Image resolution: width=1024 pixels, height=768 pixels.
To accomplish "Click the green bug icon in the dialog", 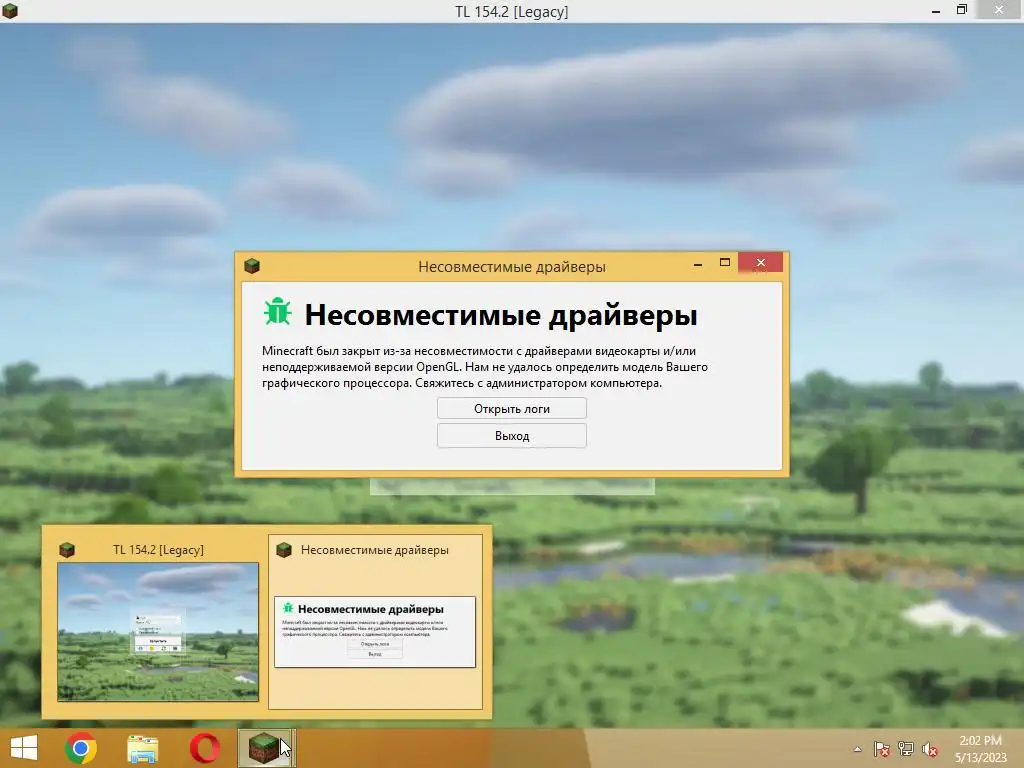I will 278,312.
